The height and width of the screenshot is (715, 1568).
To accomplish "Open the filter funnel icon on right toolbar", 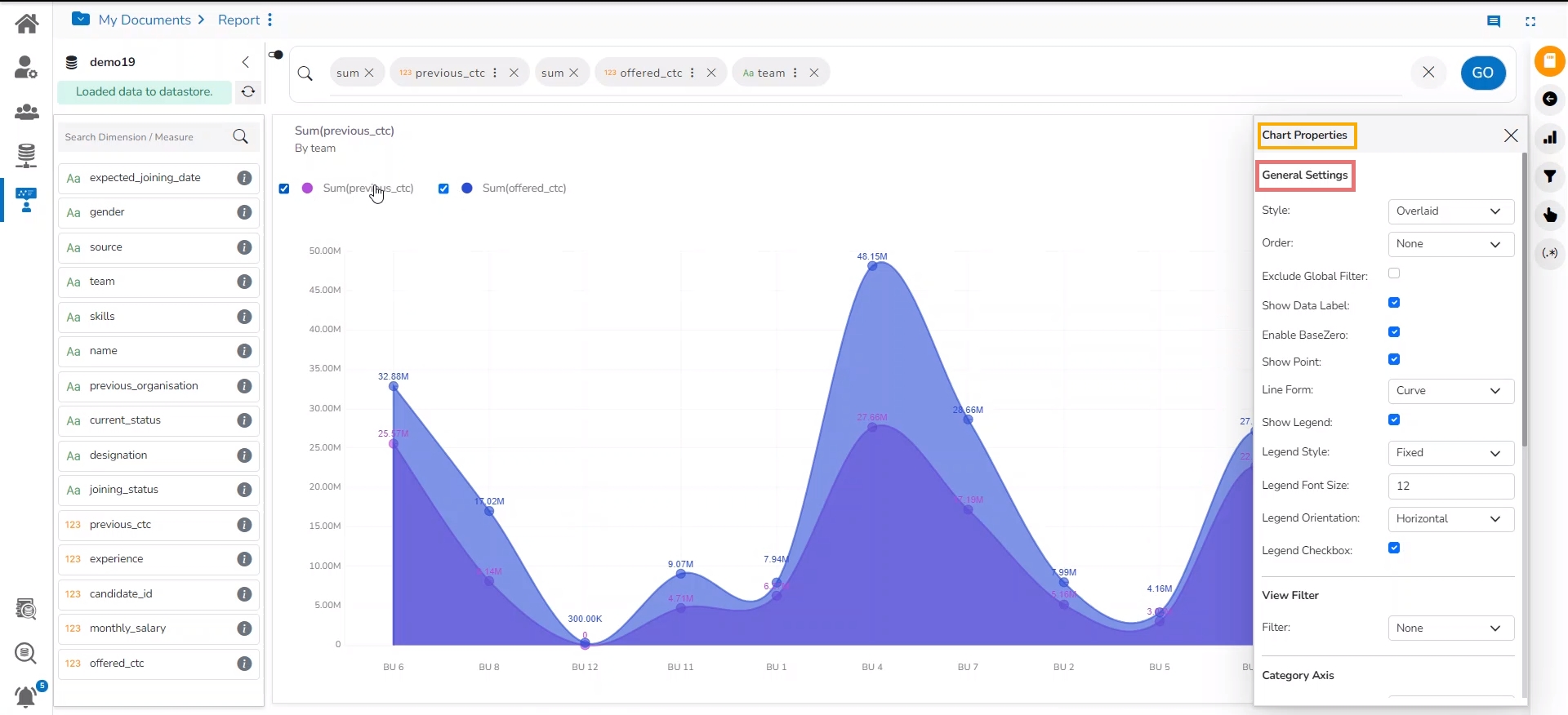I will tap(1549, 176).
